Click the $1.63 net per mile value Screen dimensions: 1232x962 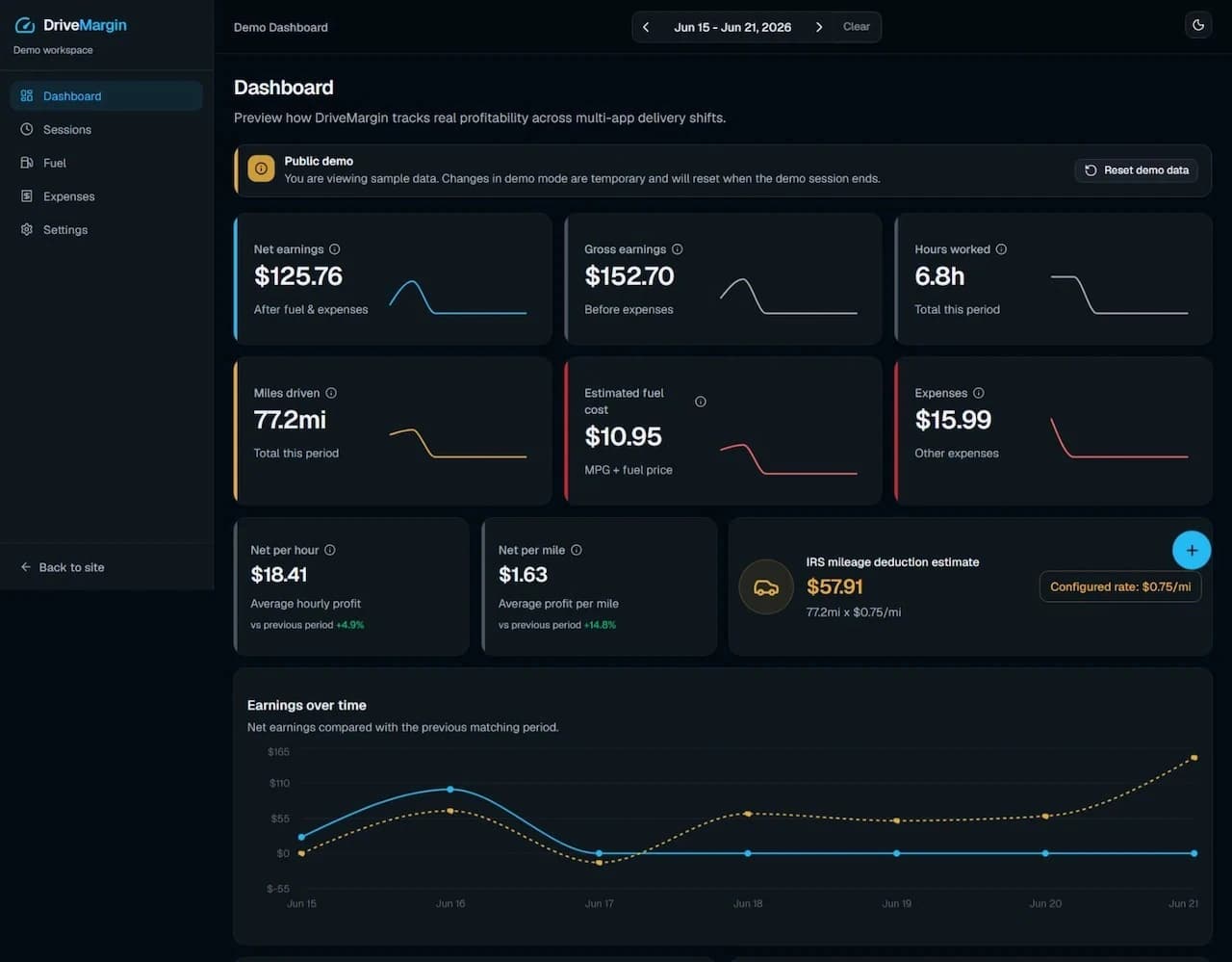[x=523, y=575]
